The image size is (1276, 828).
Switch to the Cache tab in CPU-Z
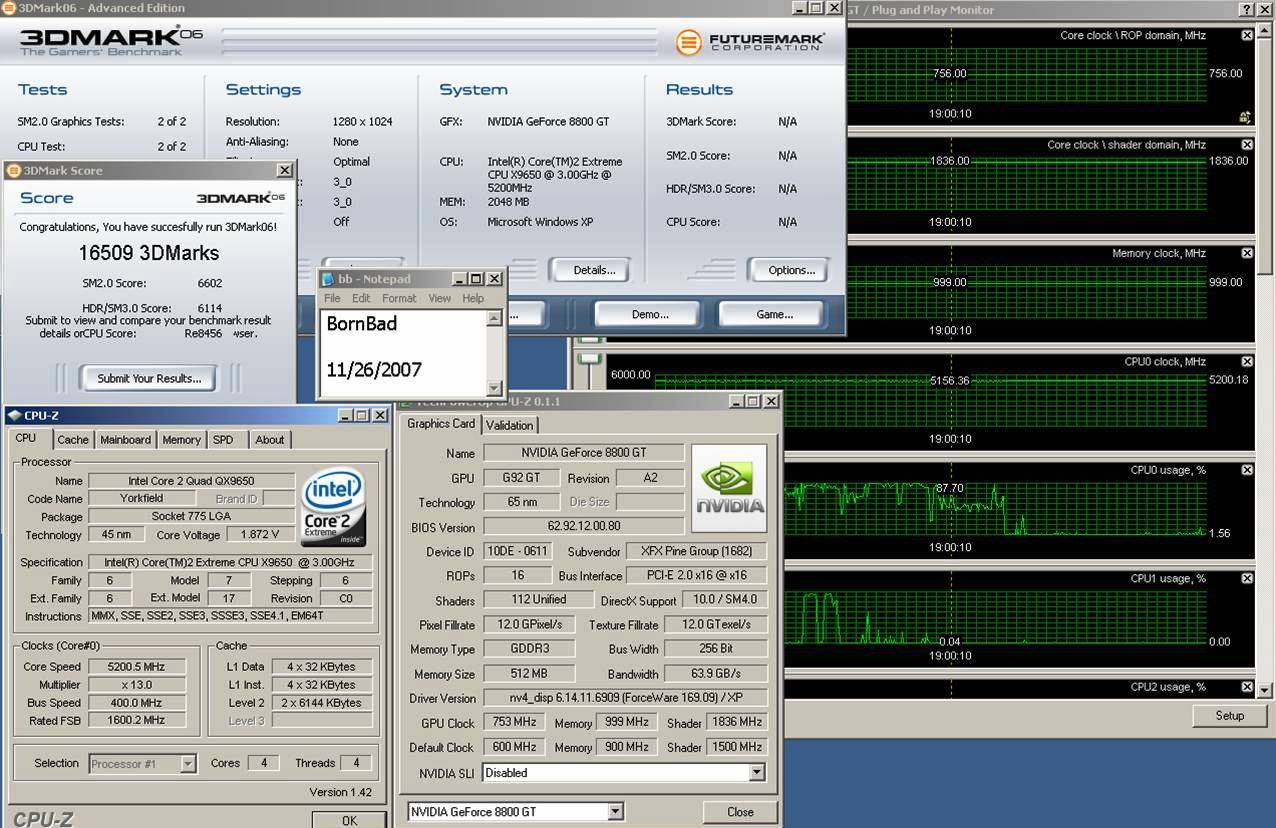pos(73,440)
